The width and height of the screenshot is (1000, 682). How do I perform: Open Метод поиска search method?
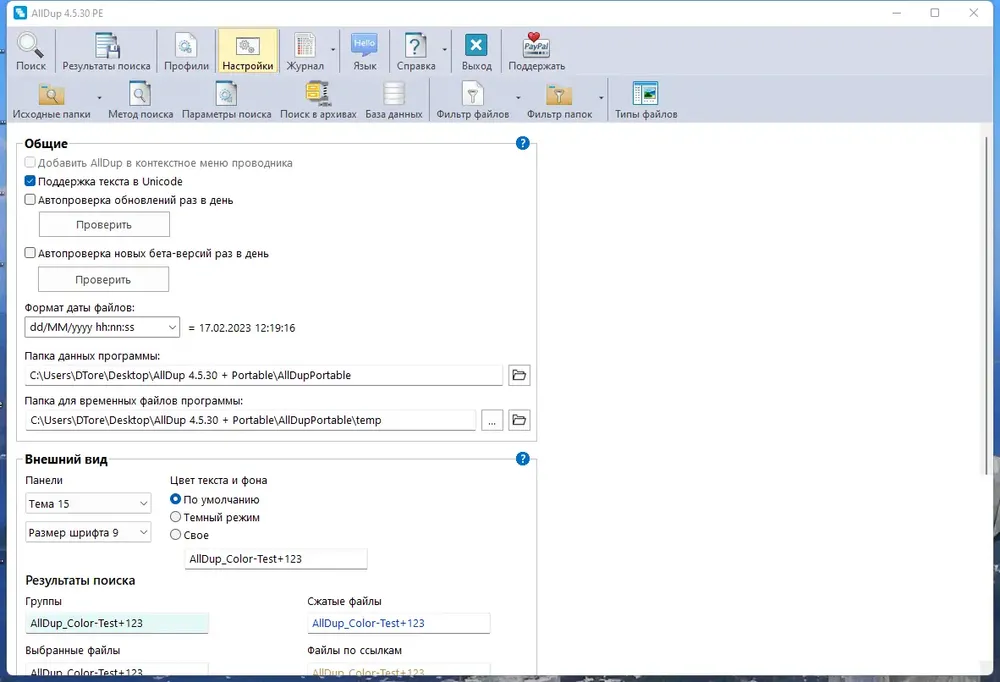pos(140,100)
